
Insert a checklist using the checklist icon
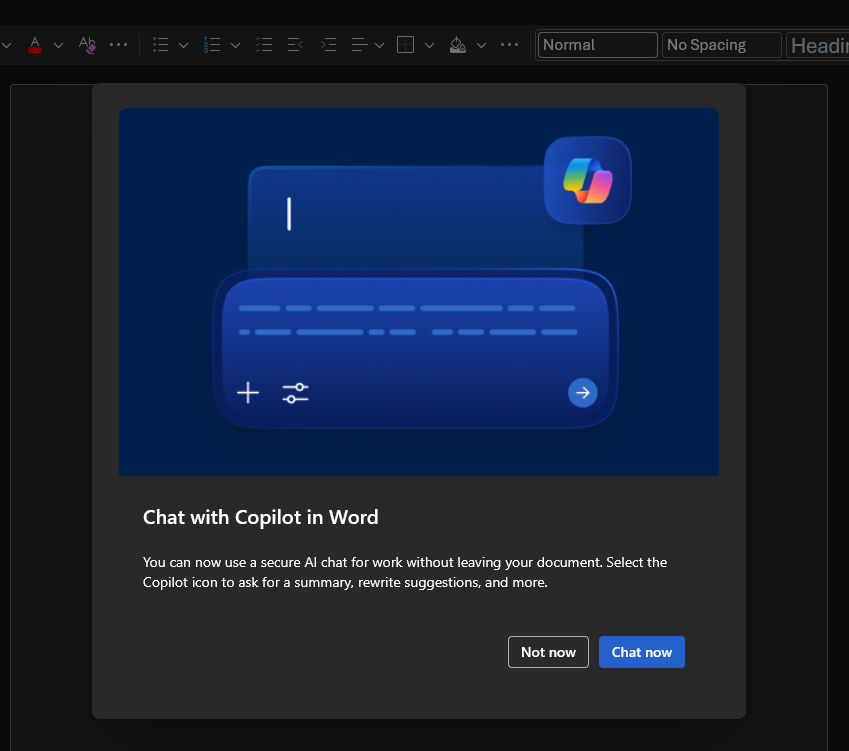(x=264, y=45)
